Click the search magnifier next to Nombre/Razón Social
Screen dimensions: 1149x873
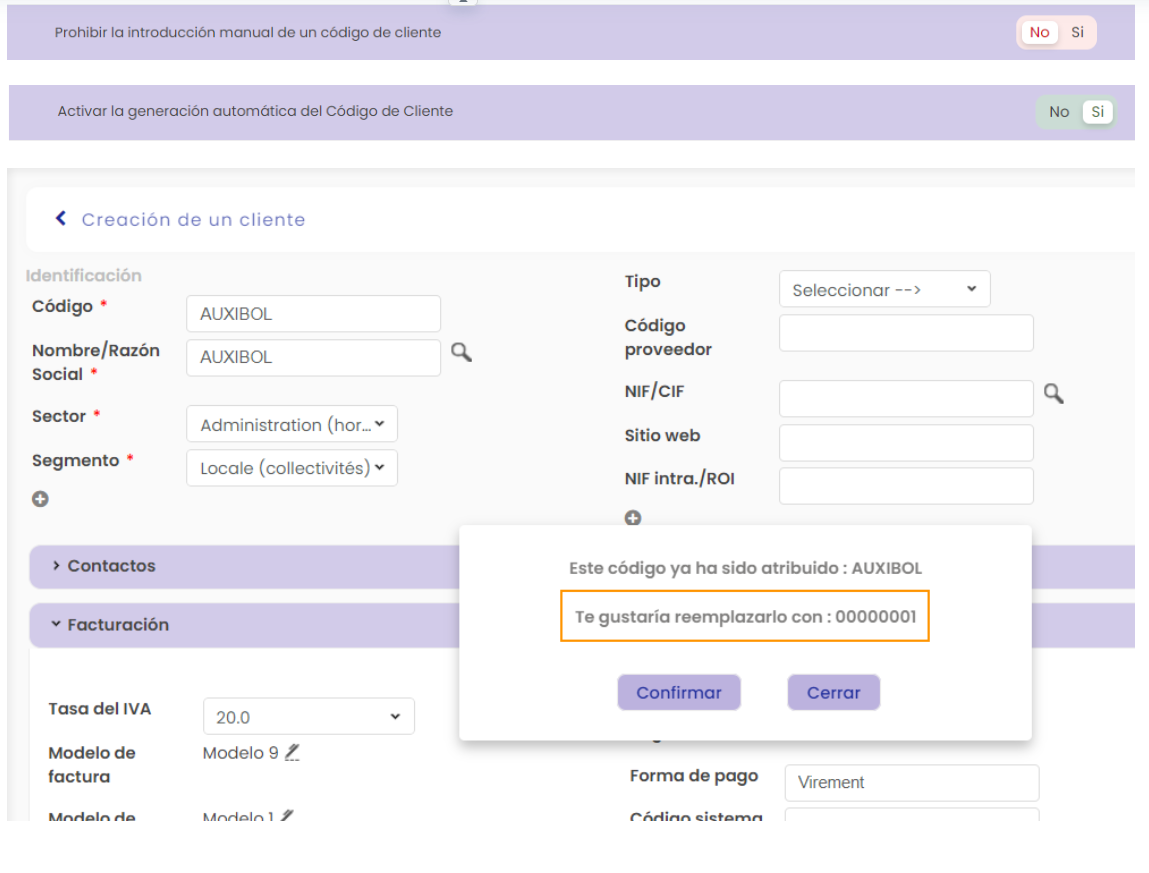tap(460, 352)
